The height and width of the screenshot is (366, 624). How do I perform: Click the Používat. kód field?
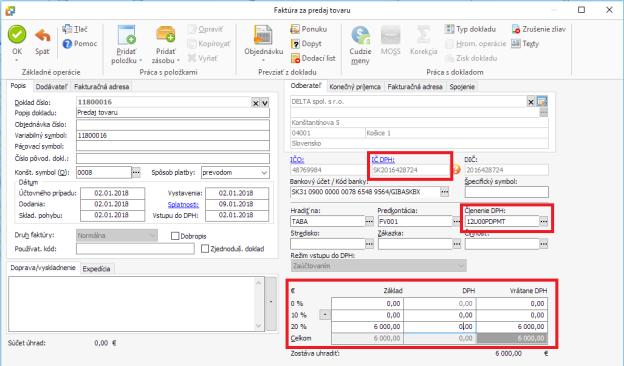(x=135, y=249)
